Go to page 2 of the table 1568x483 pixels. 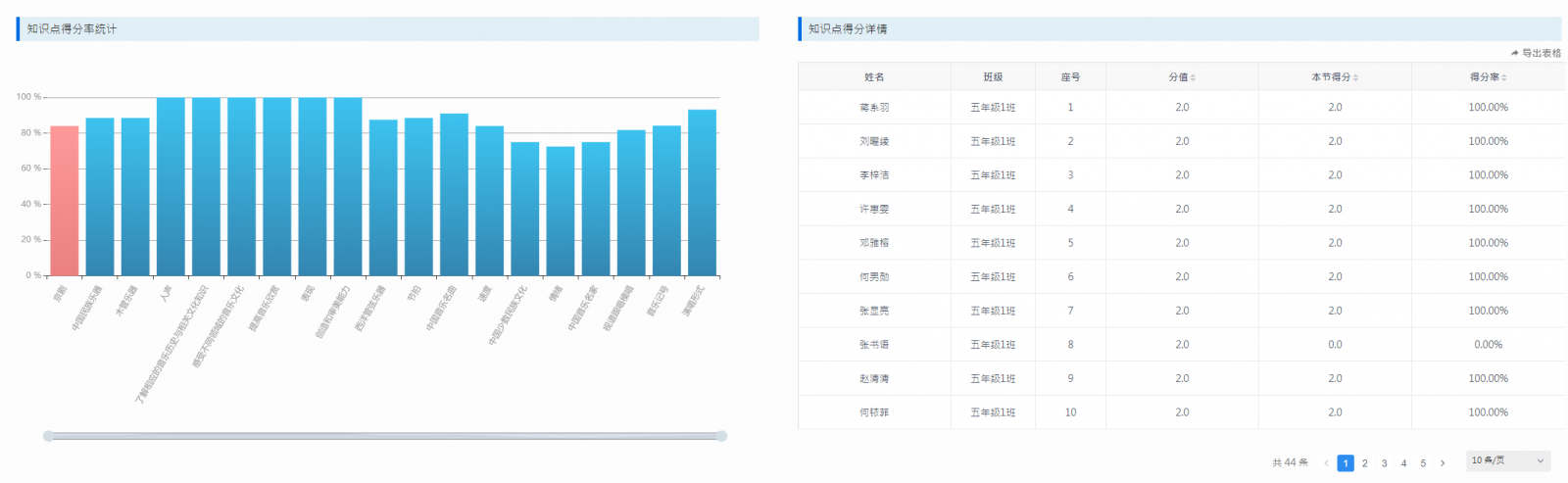pos(1364,463)
